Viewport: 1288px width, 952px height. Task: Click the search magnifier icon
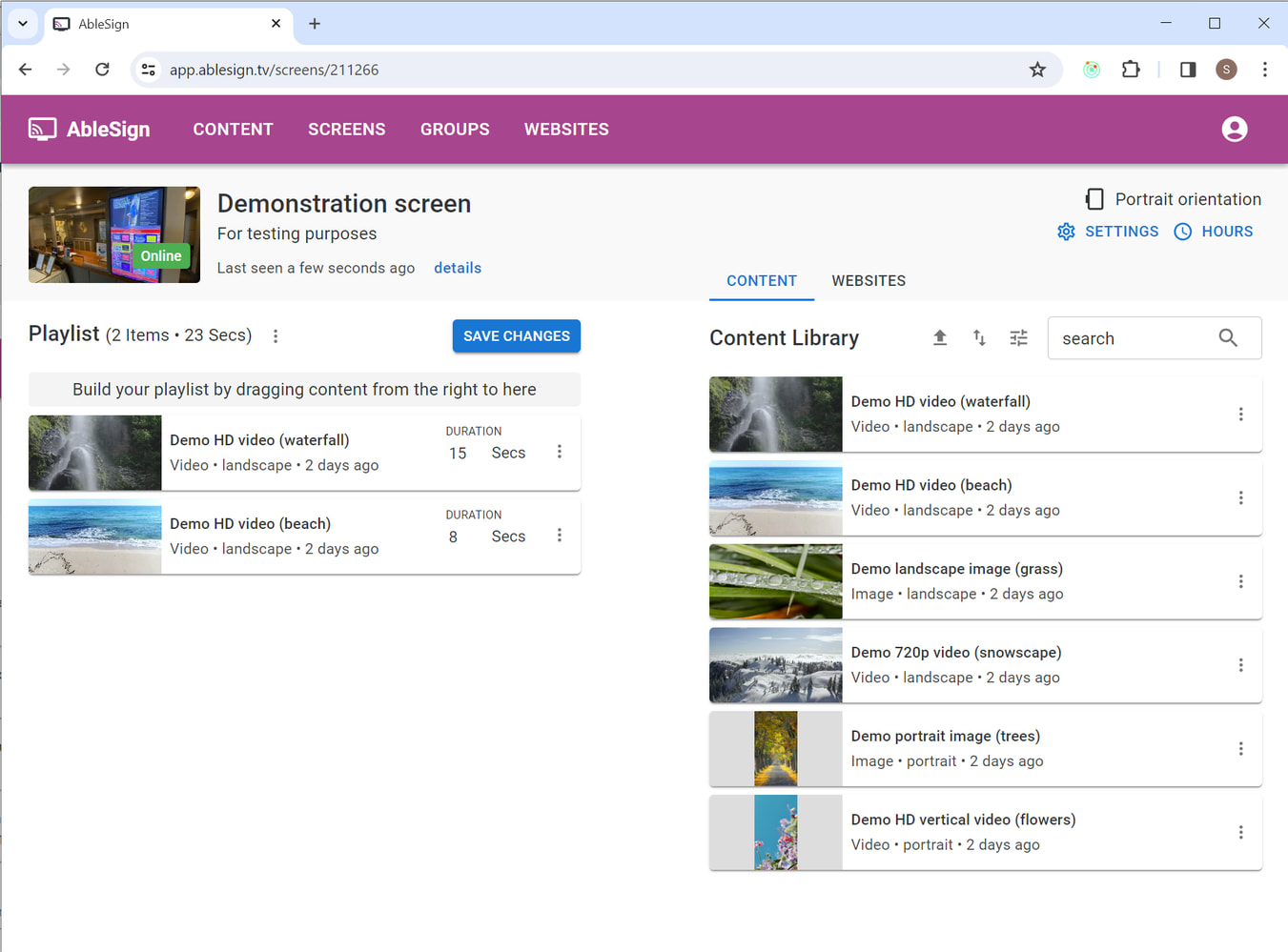tap(1228, 338)
